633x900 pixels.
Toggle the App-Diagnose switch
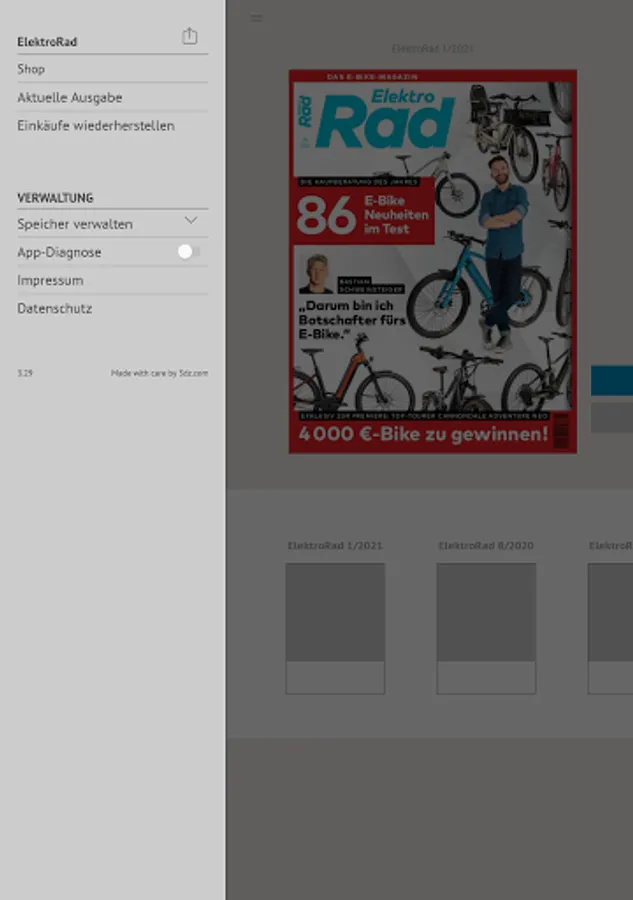click(x=189, y=251)
